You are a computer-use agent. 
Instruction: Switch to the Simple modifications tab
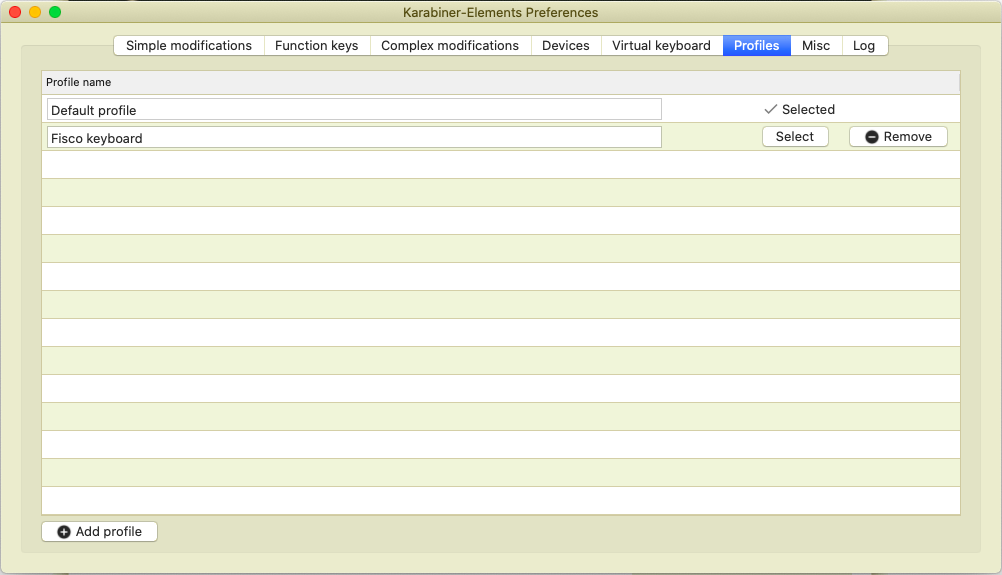[x=189, y=45]
